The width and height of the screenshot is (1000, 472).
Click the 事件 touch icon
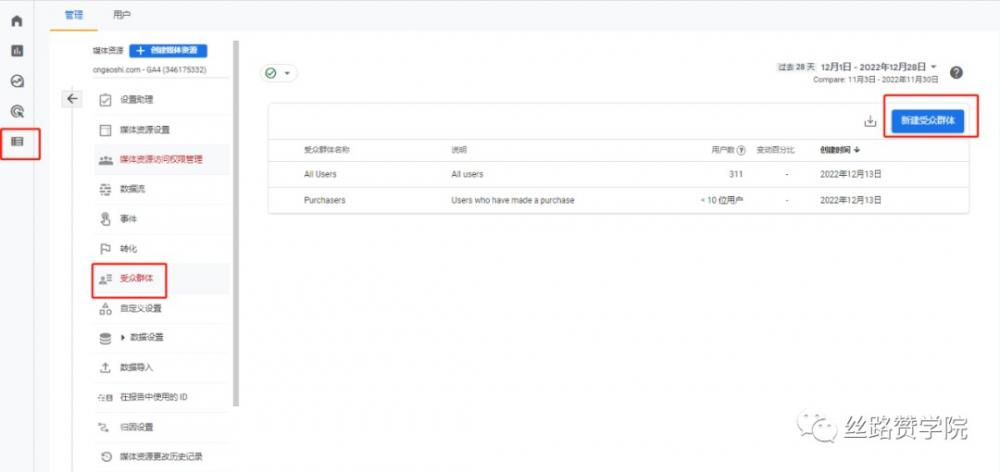[x=106, y=219]
